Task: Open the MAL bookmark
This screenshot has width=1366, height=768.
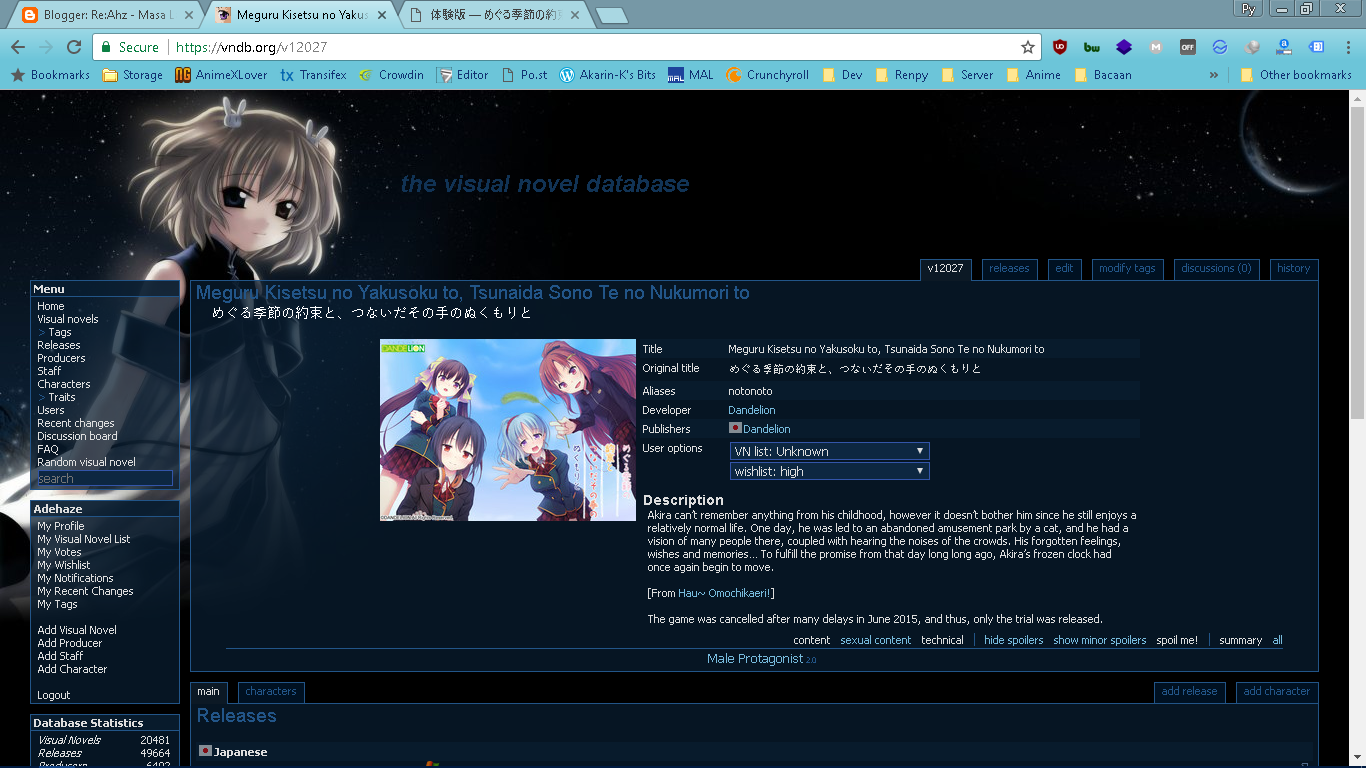Action: 691,75
